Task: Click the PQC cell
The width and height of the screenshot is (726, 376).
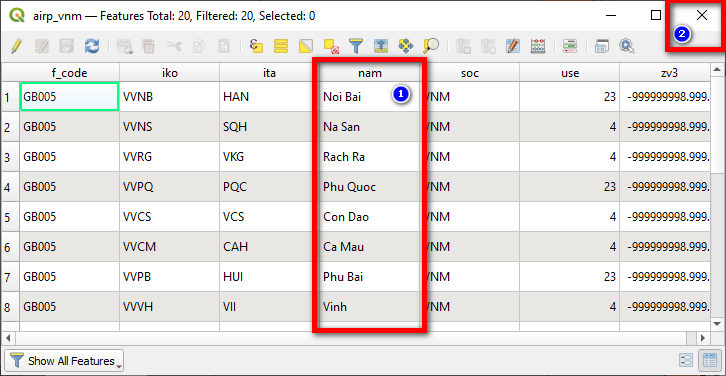Action: point(269,187)
